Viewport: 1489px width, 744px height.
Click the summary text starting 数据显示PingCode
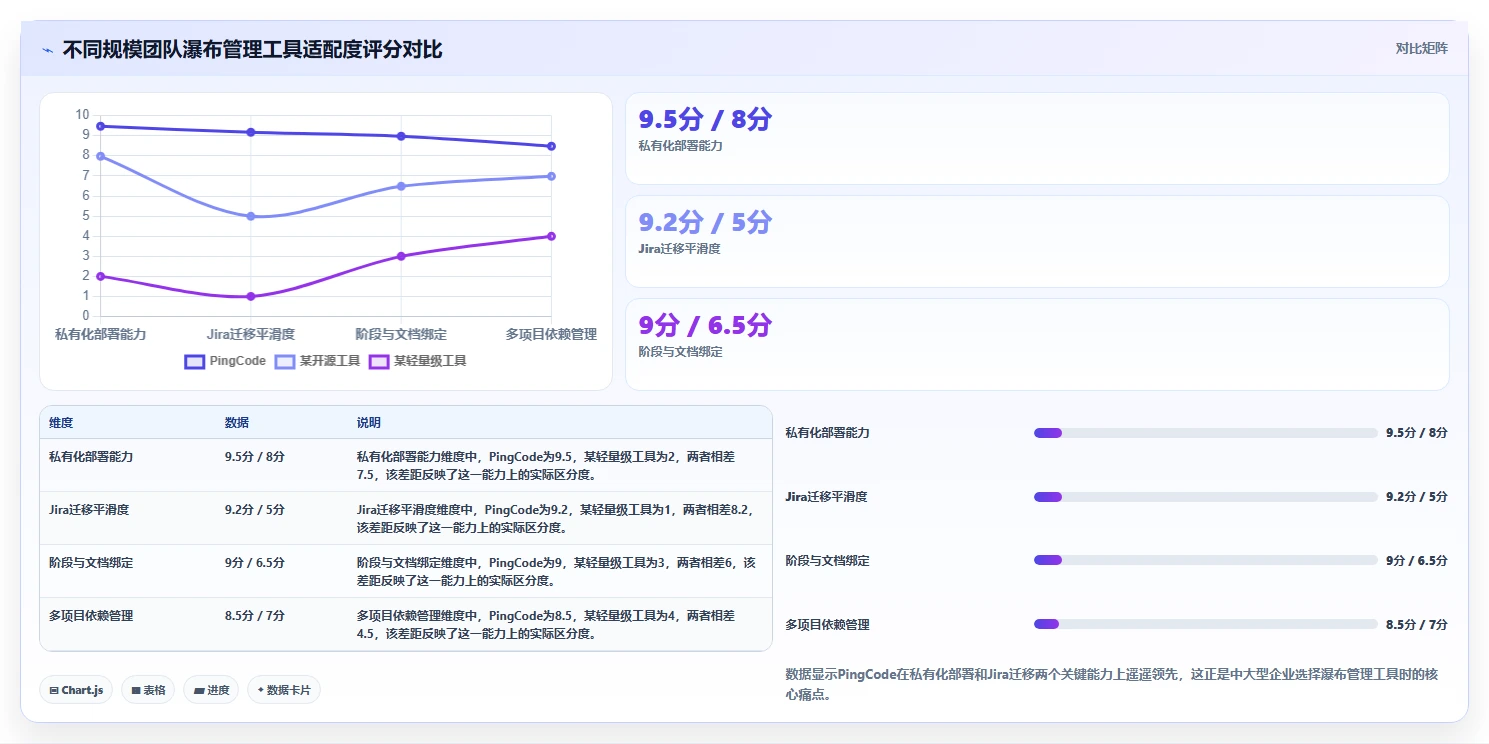(1112, 684)
